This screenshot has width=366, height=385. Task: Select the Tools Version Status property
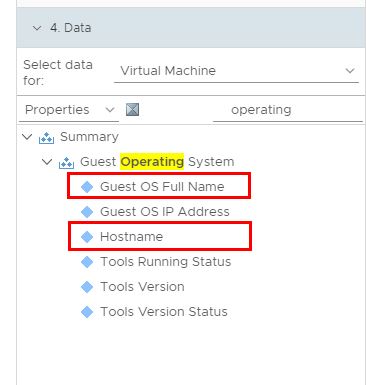click(164, 312)
